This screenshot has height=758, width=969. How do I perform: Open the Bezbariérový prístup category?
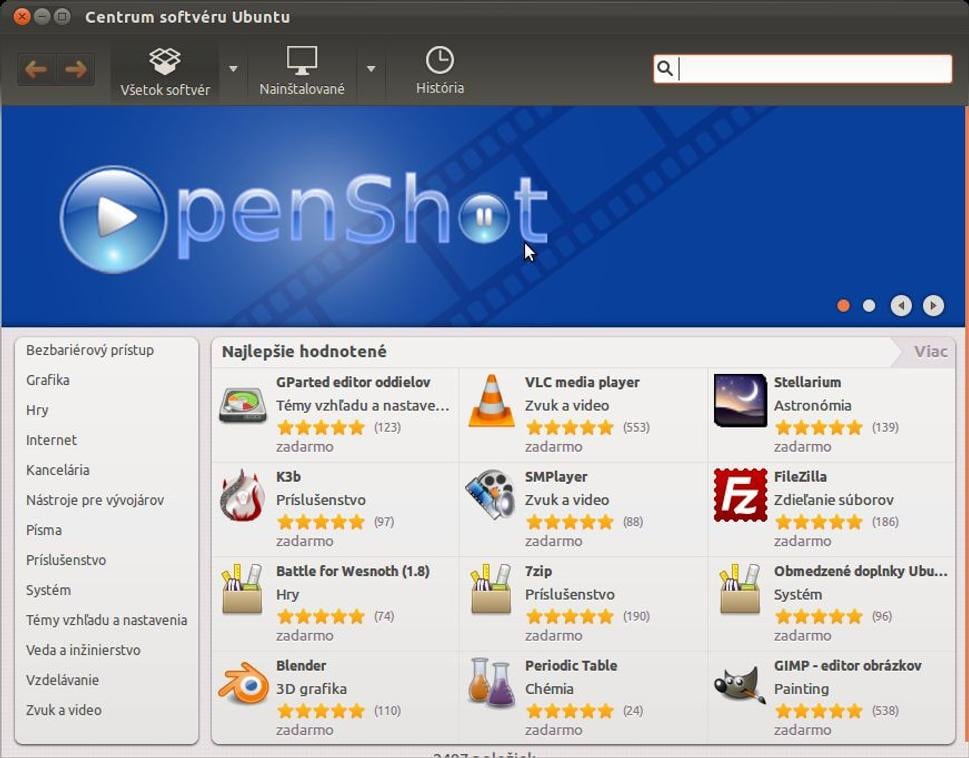[90, 350]
